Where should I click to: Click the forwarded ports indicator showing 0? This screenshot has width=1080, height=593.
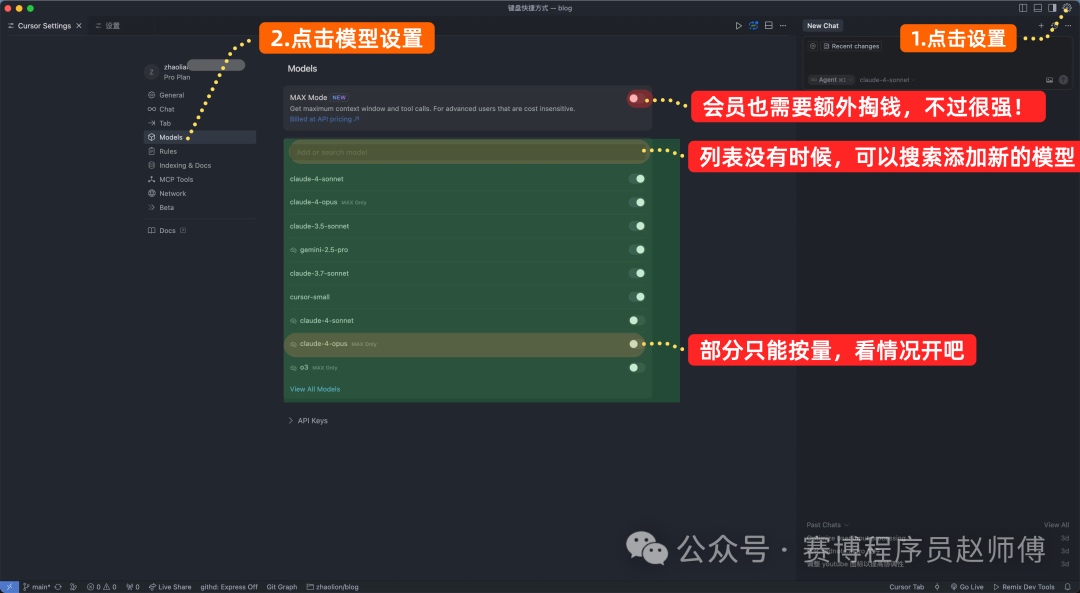click(x=132, y=587)
